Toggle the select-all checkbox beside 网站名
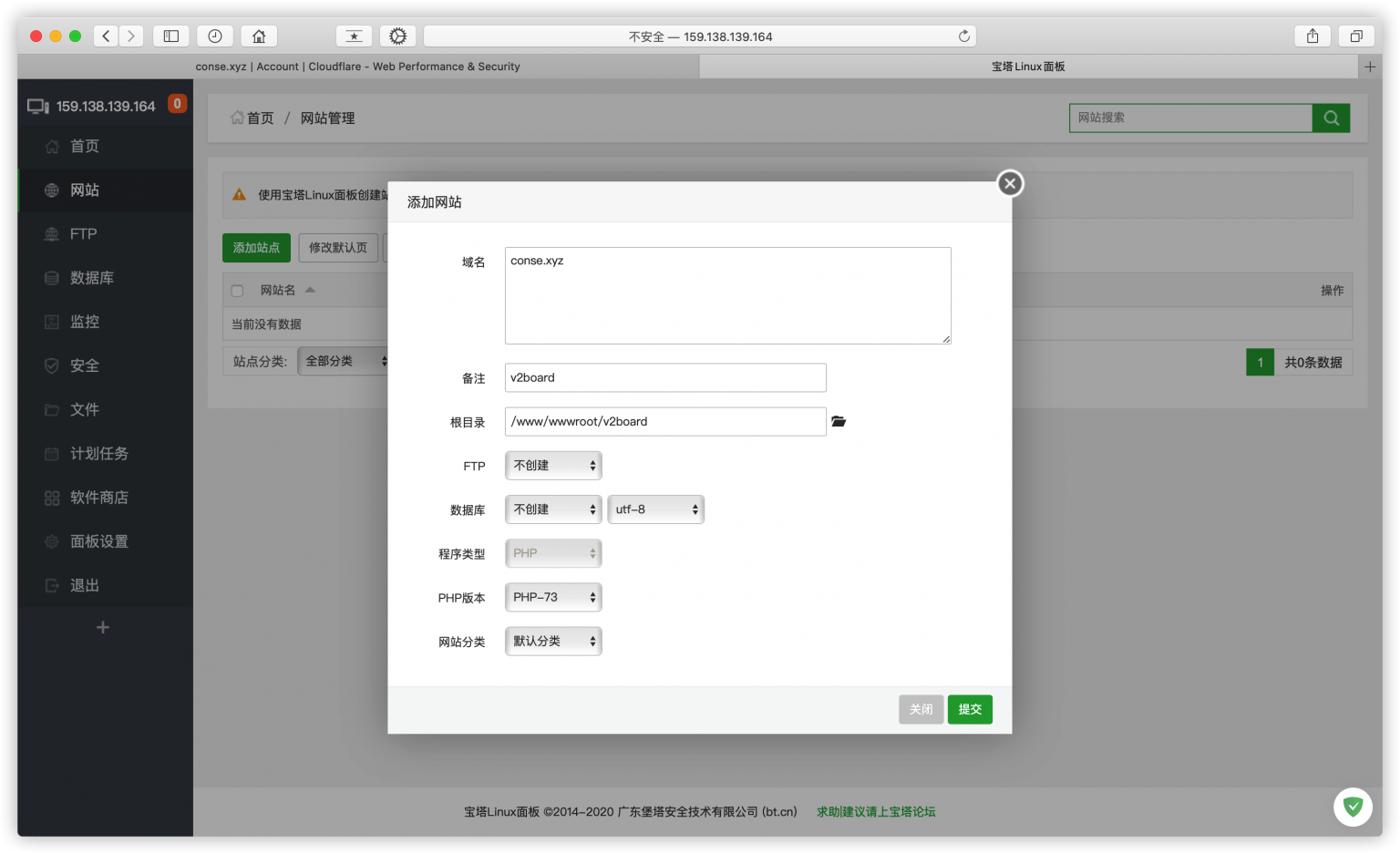This screenshot has height=854, width=1400. pyautogui.click(x=237, y=291)
